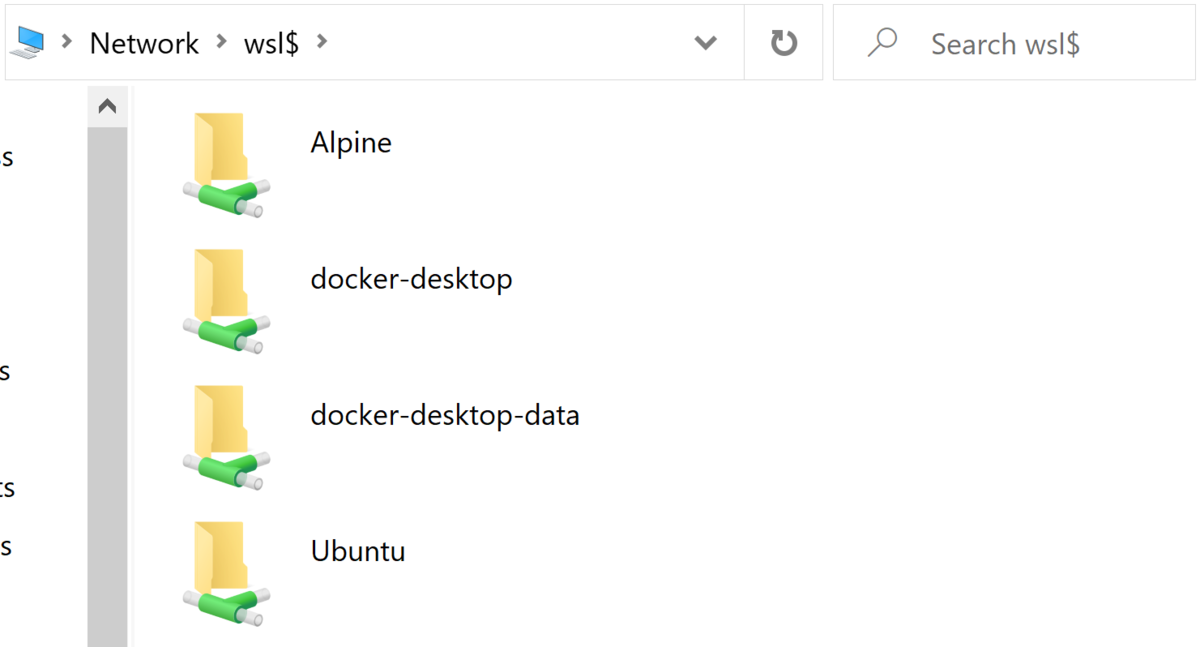Click the docker-desktop folder name
Screen dimensions: 1200x647
coord(411,278)
